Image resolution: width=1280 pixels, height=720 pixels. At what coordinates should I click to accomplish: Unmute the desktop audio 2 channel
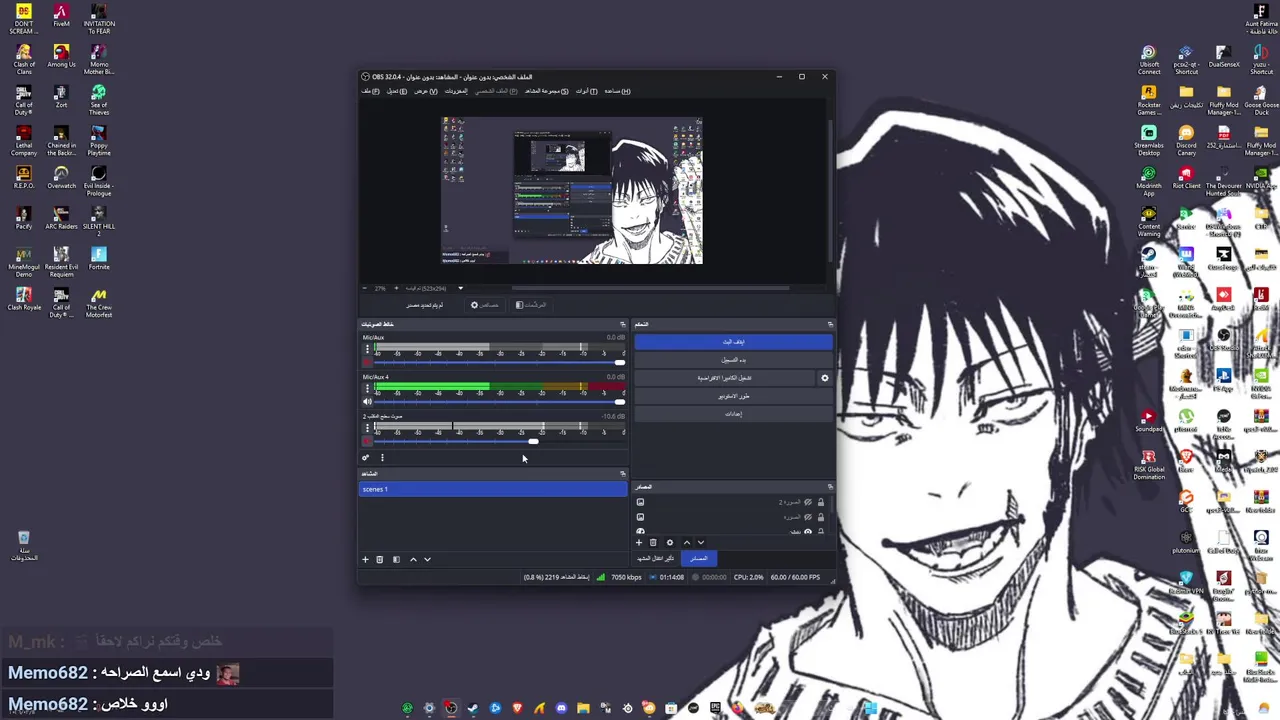click(367, 441)
